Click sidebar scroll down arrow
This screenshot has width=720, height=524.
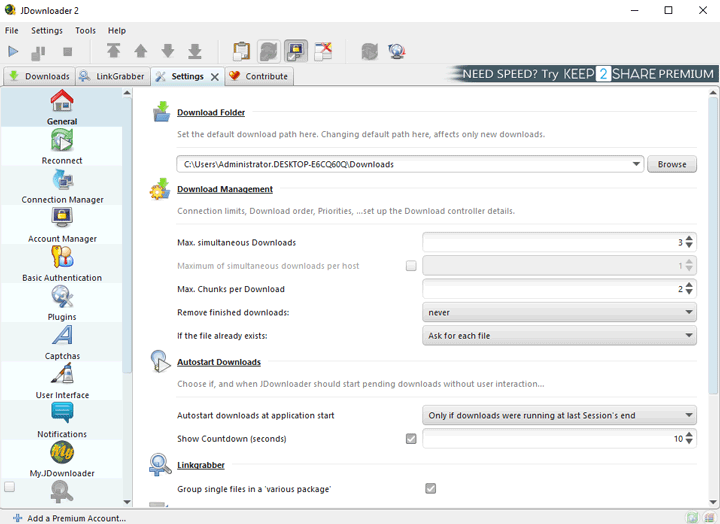pos(127,502)
